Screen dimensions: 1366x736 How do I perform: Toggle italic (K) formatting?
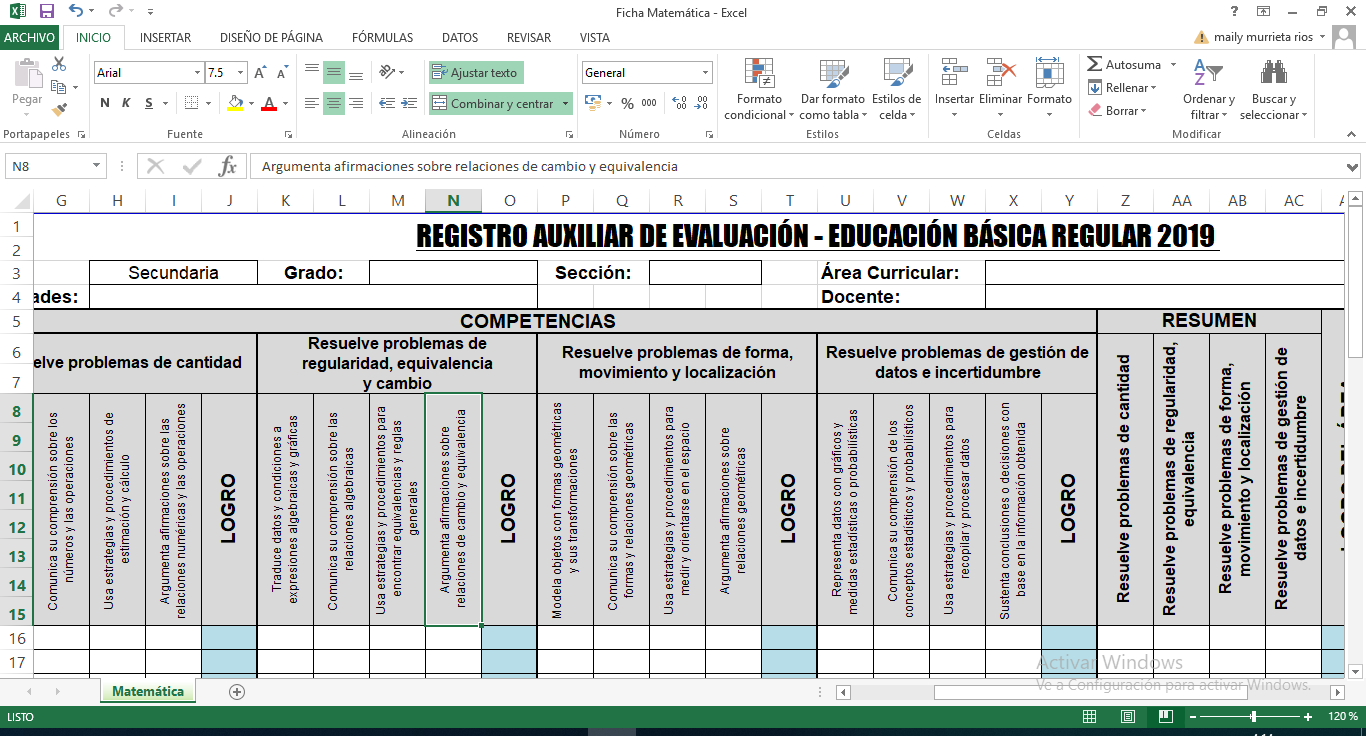tap(126, 103)
